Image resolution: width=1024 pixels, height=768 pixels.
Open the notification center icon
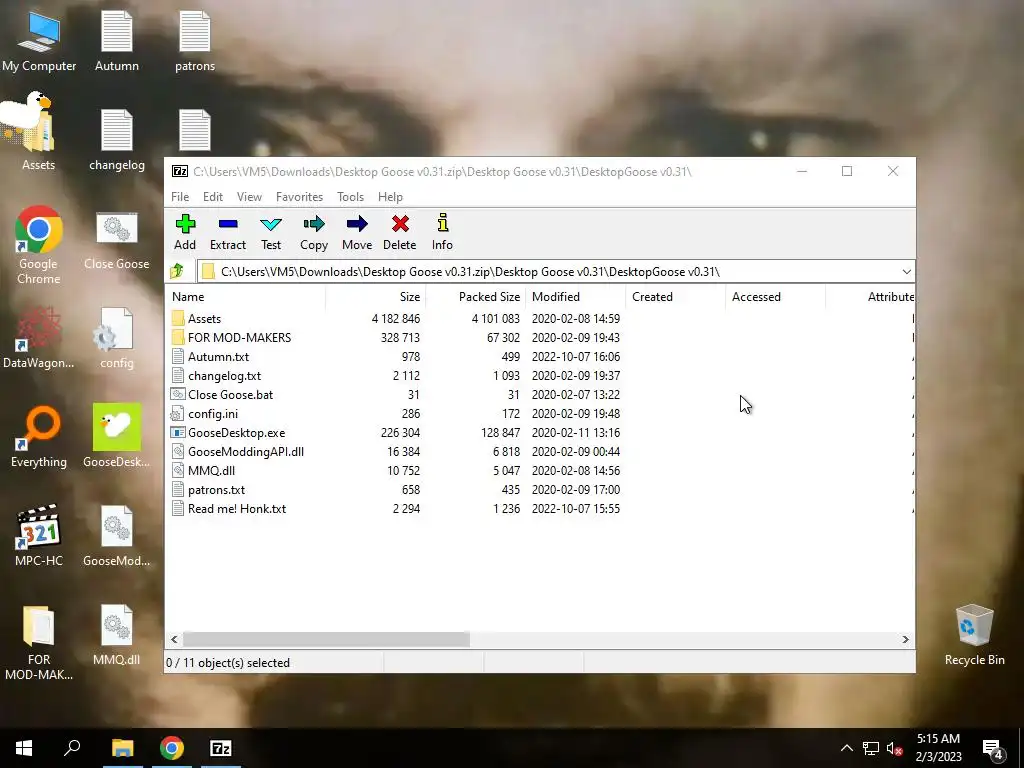[993, 749]
